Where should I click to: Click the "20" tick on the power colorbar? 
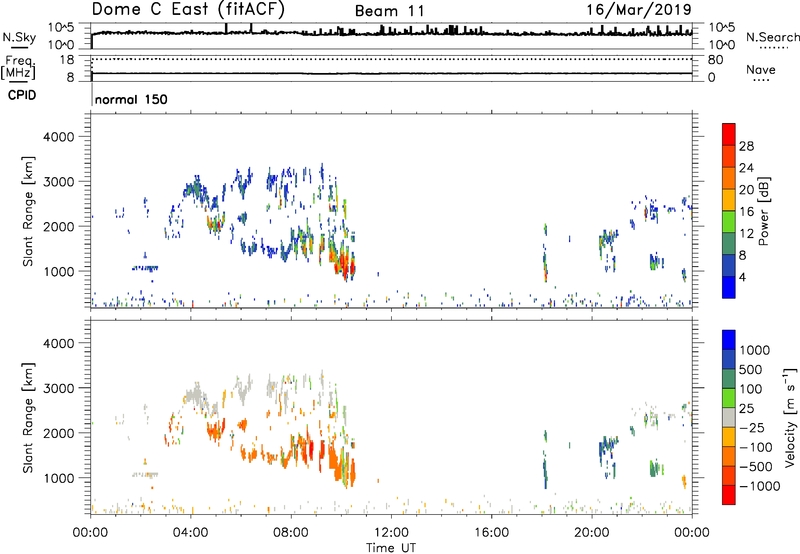coord(746,190)
